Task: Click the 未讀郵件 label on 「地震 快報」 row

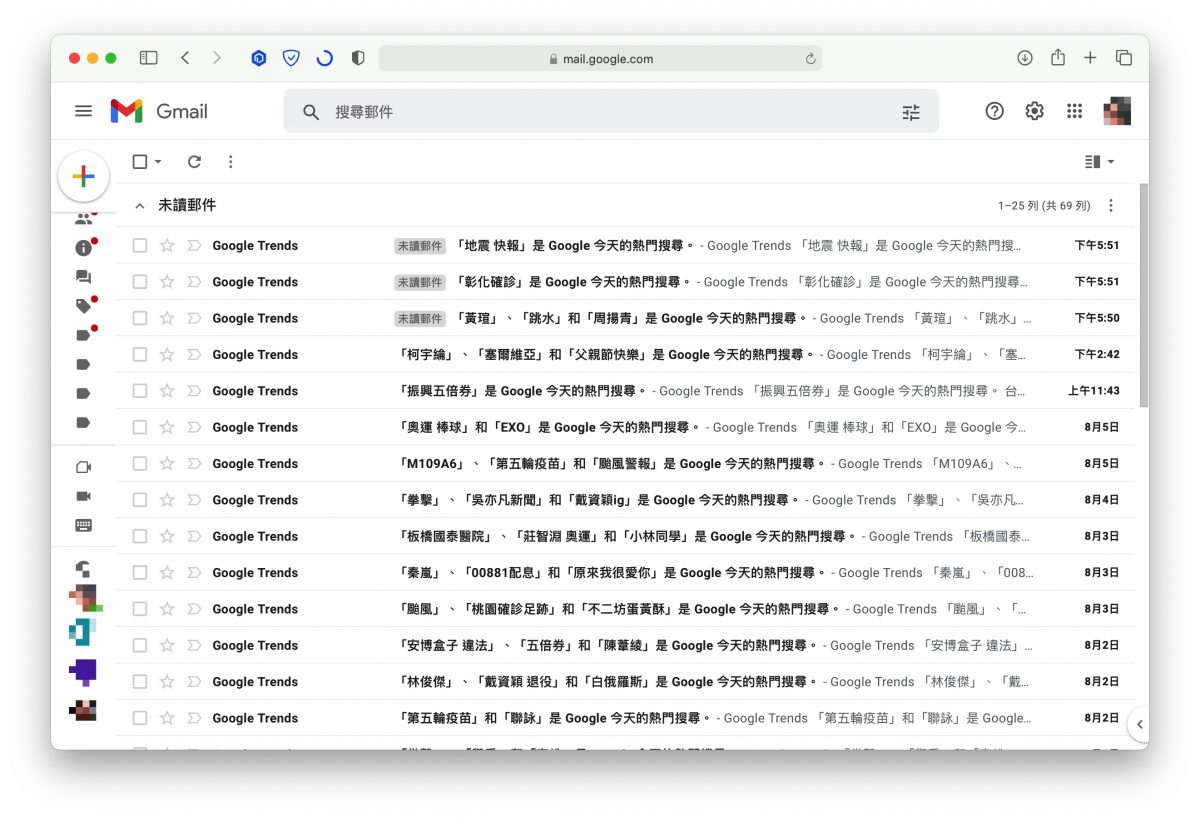Action: tap(419, 246)
